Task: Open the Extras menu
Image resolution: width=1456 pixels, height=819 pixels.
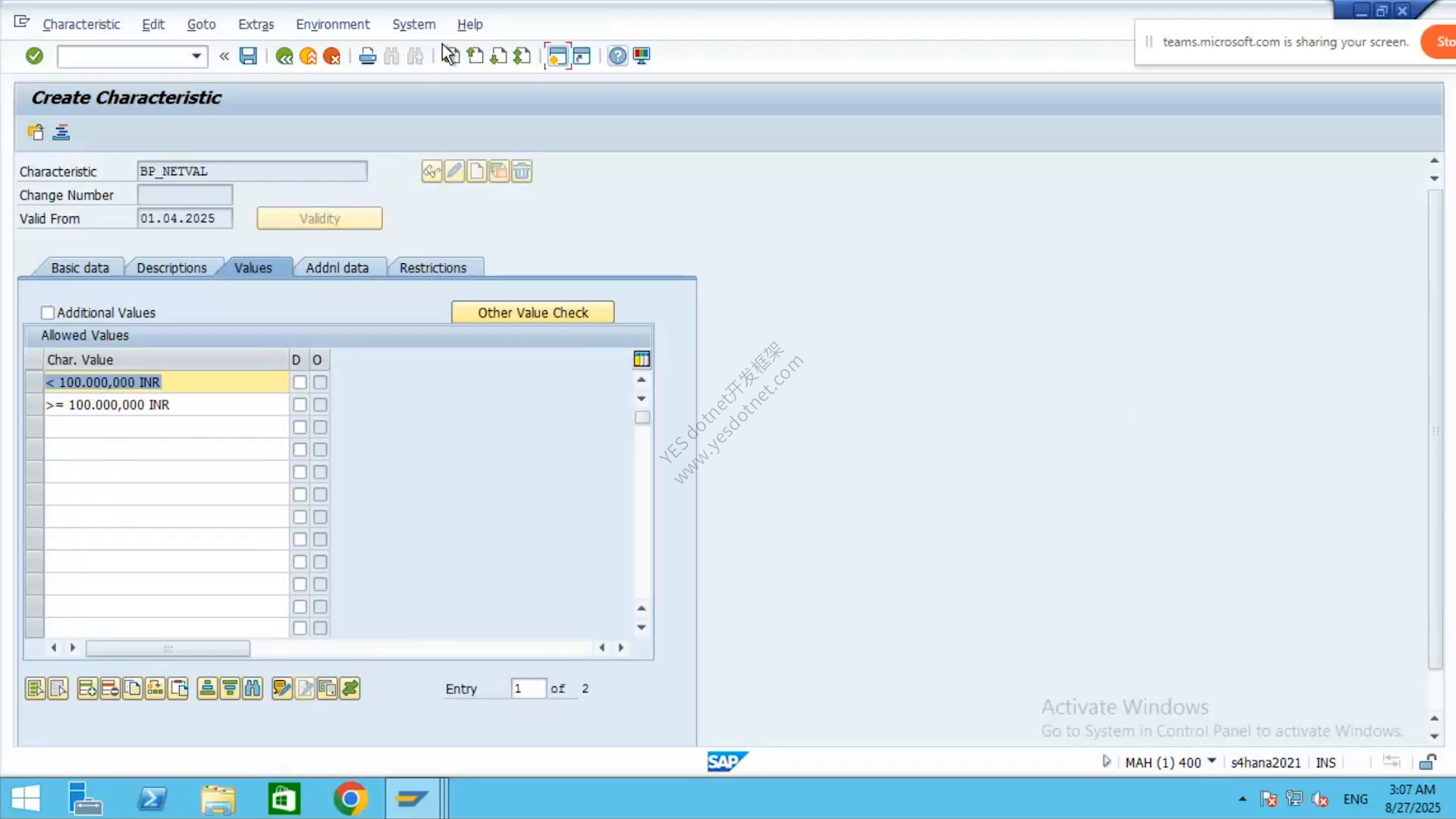Action: pos(256,24)
